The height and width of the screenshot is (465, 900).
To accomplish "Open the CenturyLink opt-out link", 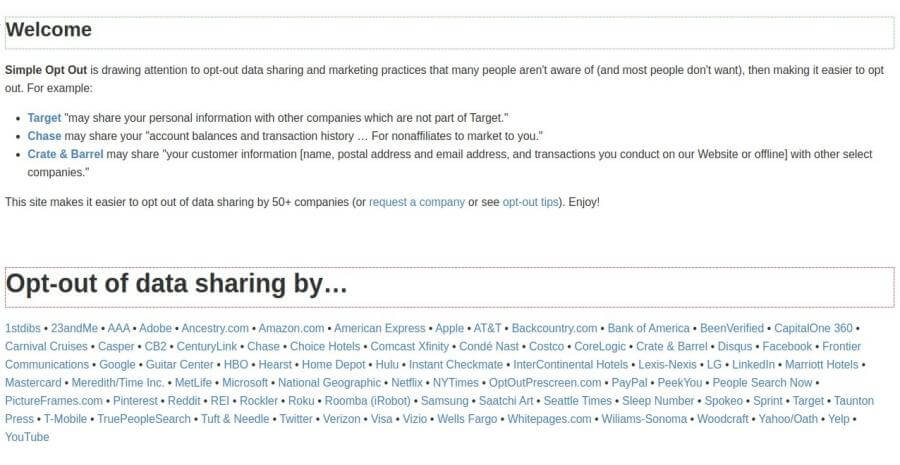I will 207,347.
